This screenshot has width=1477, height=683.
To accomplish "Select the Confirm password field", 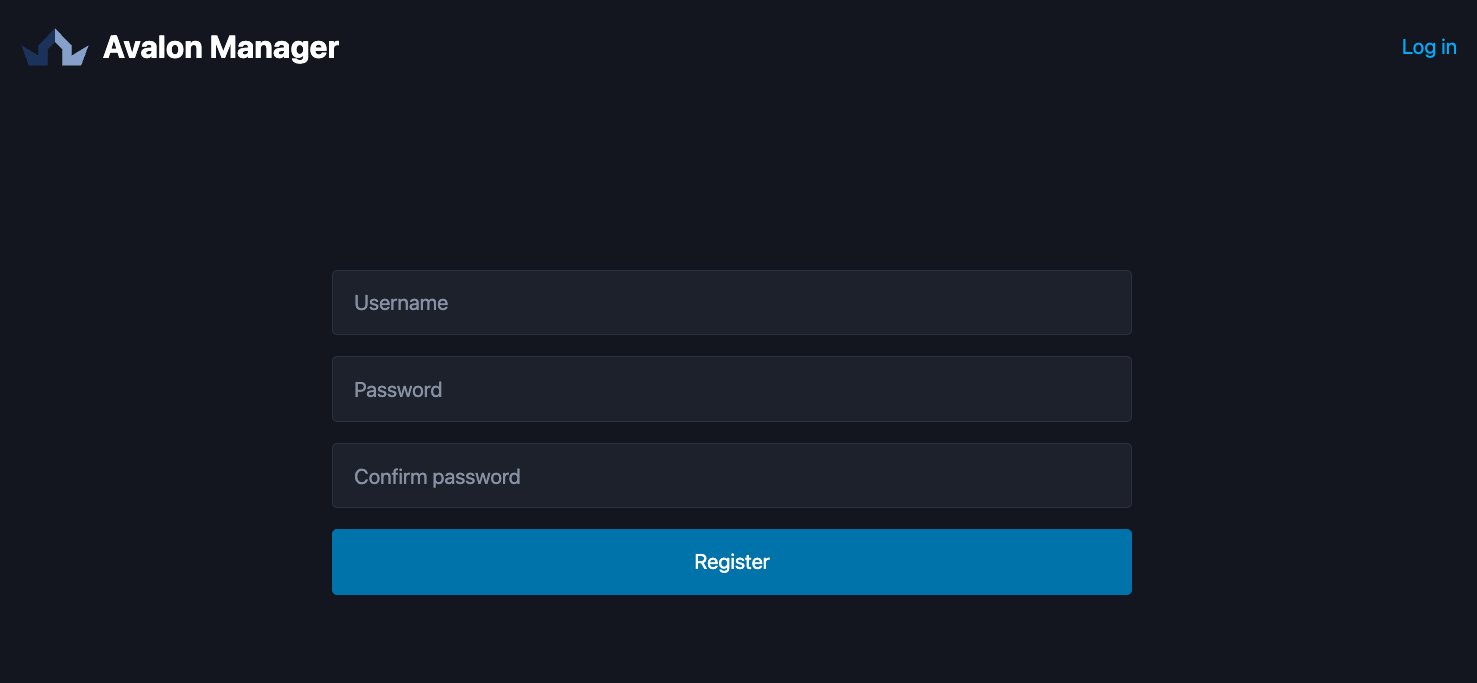I will [x=731, y=476].
